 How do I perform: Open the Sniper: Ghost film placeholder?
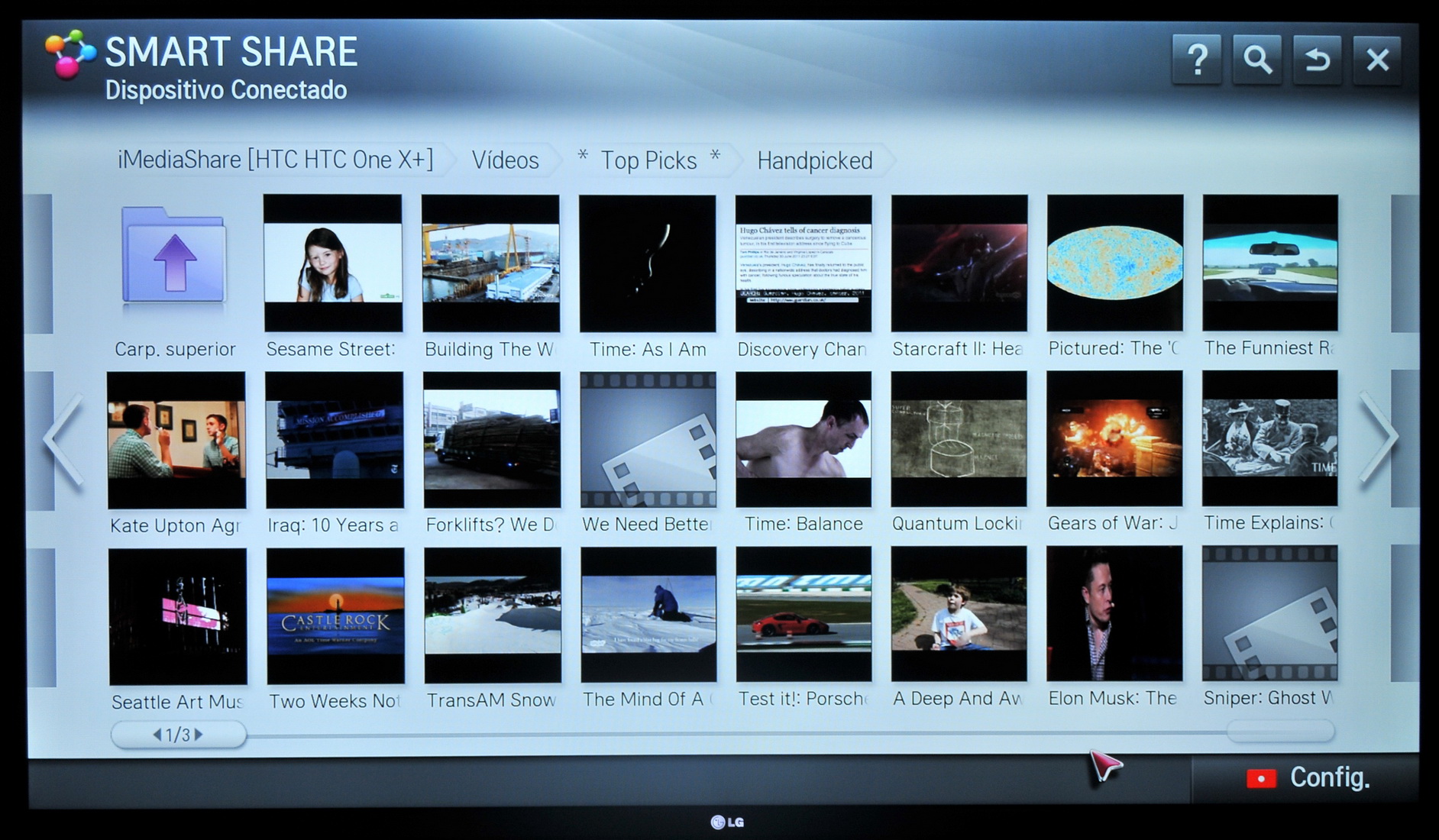click(x=1269, y=614)
